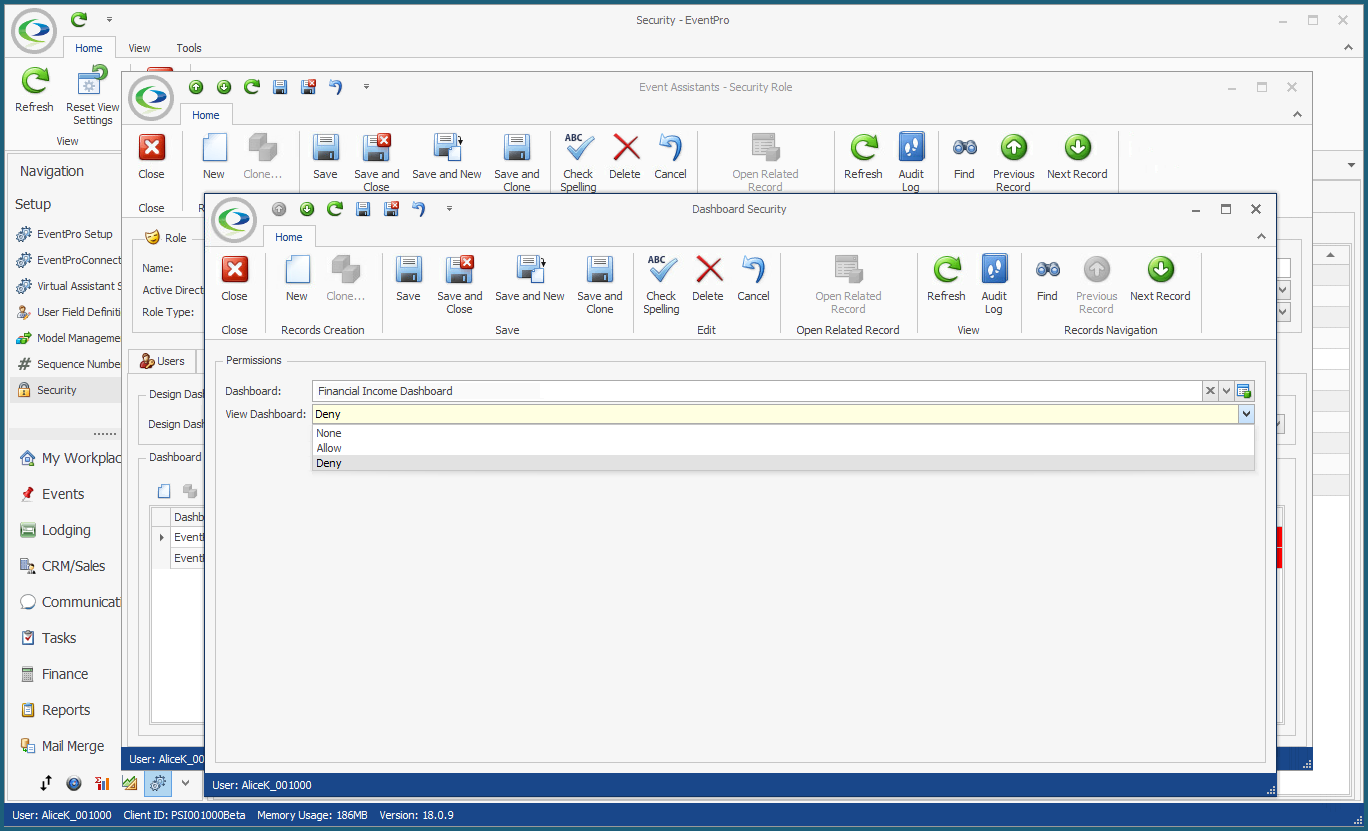Open View Dashboard dropdown arrow
1368x831 pixels.
click(1246, 414)
